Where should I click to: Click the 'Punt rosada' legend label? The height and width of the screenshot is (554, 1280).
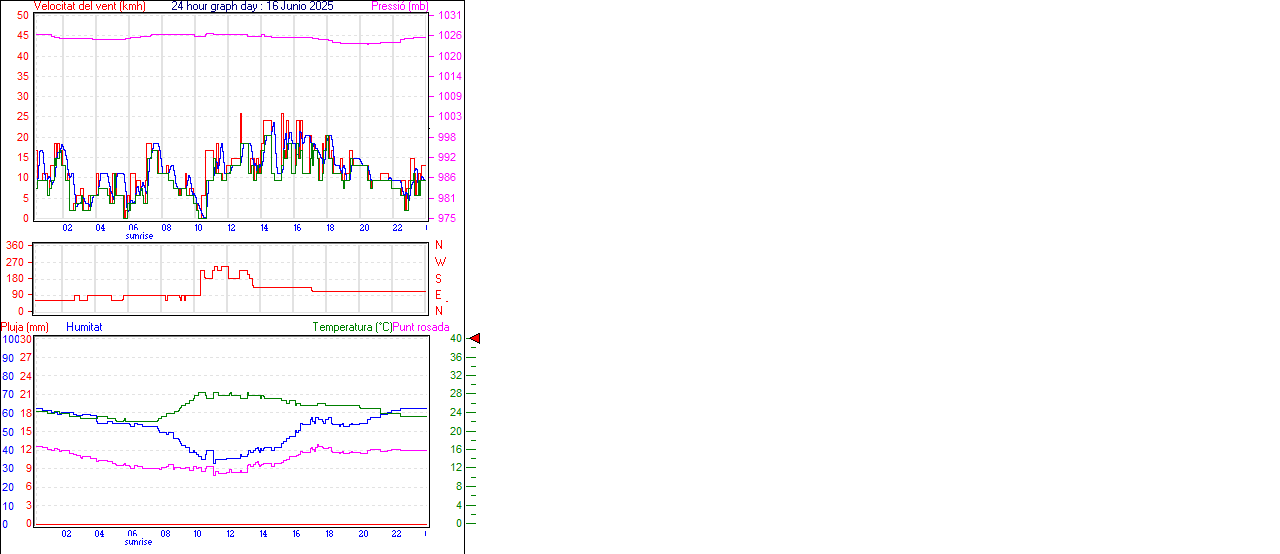(421, 327)
